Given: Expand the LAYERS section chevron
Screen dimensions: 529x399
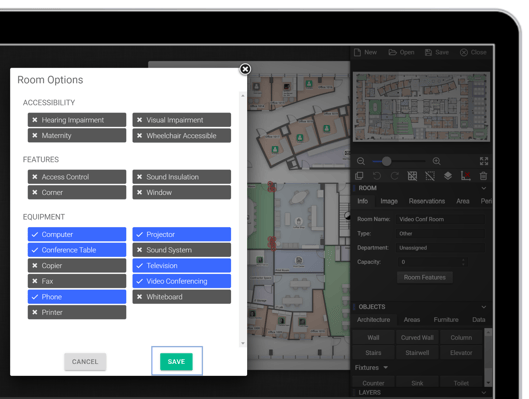Looking at the screenshot, I should pos(484,393).
